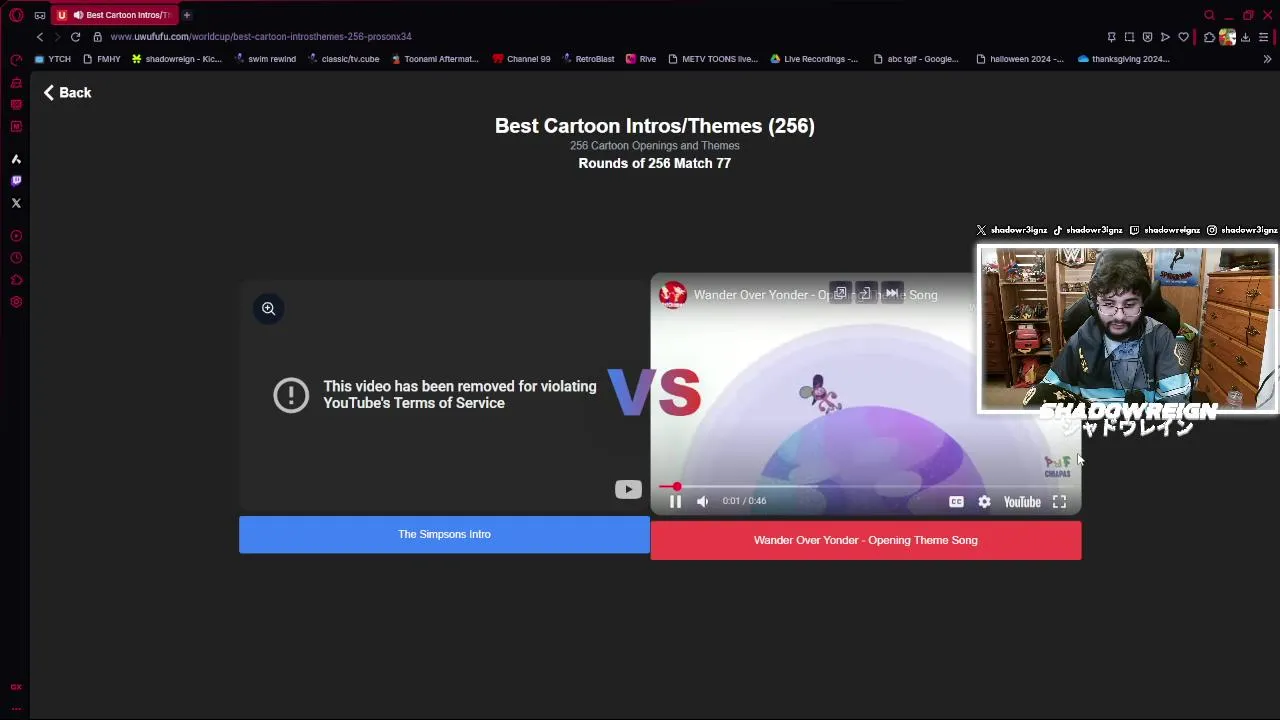Click the 'Rounds of 256 Match 77' text

click(x=654, y=163)
